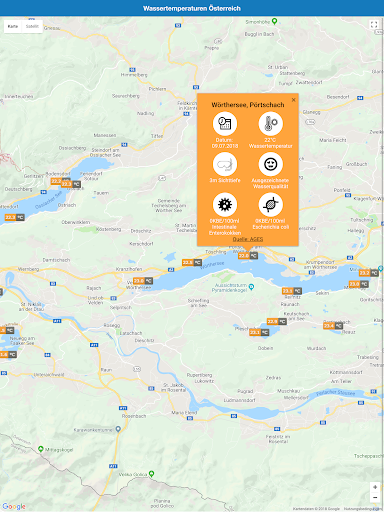Click the Aussichtsturm Pyramidenkogel place pin
The height and width of the screenshot is (512, 384).
pyautogui.click(x=252, y=286)
